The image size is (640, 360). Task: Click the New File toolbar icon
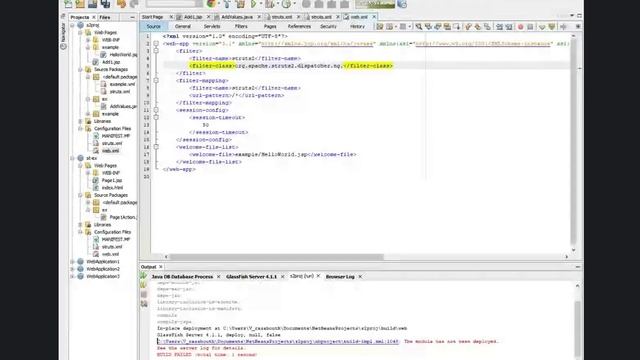(x=68, y=4)
